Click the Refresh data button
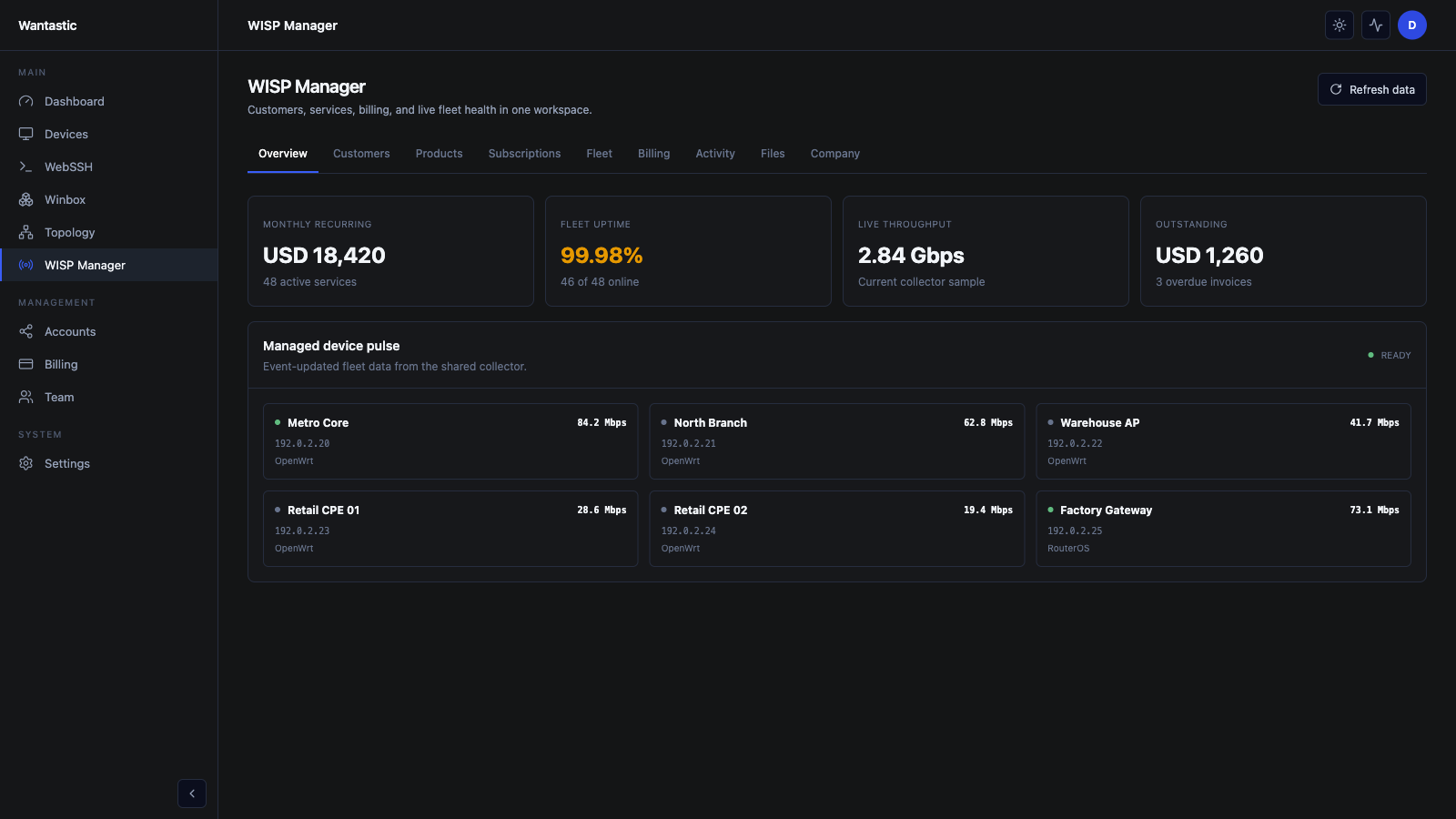1456x819 pixels. click(x=1372, y=89)
